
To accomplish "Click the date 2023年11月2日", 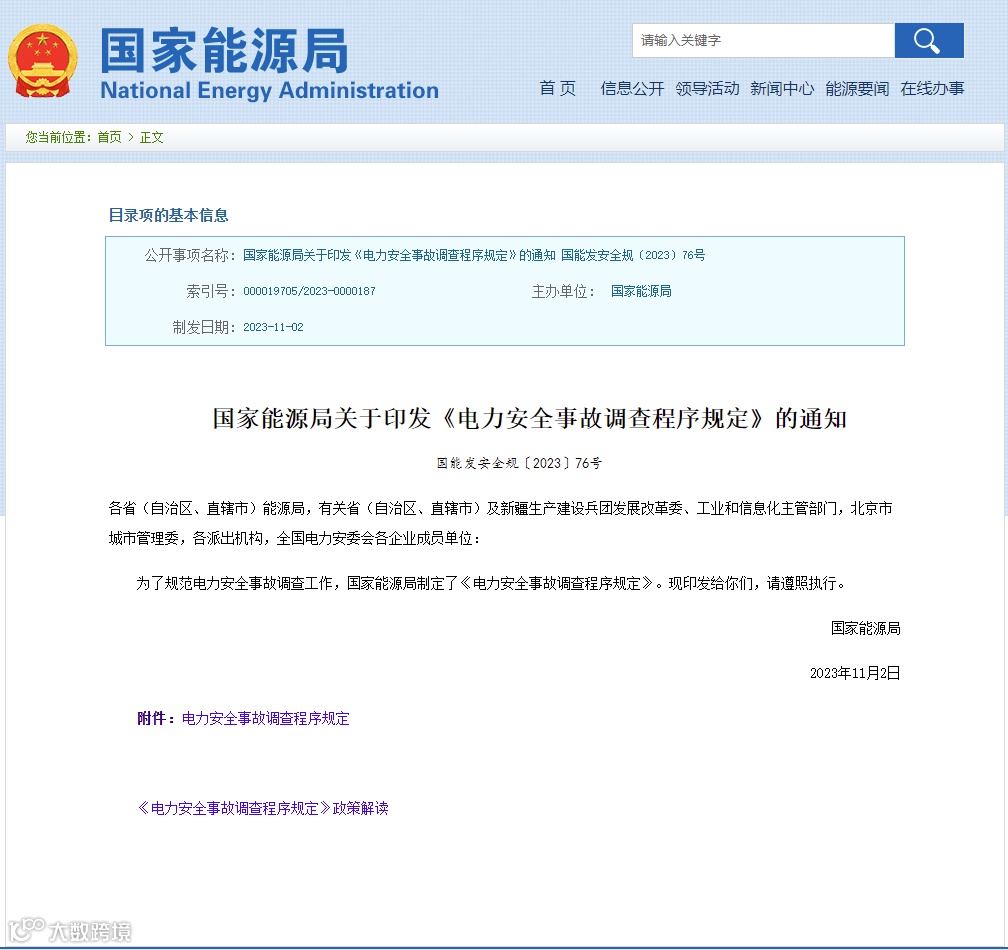I will coord(855,673).
